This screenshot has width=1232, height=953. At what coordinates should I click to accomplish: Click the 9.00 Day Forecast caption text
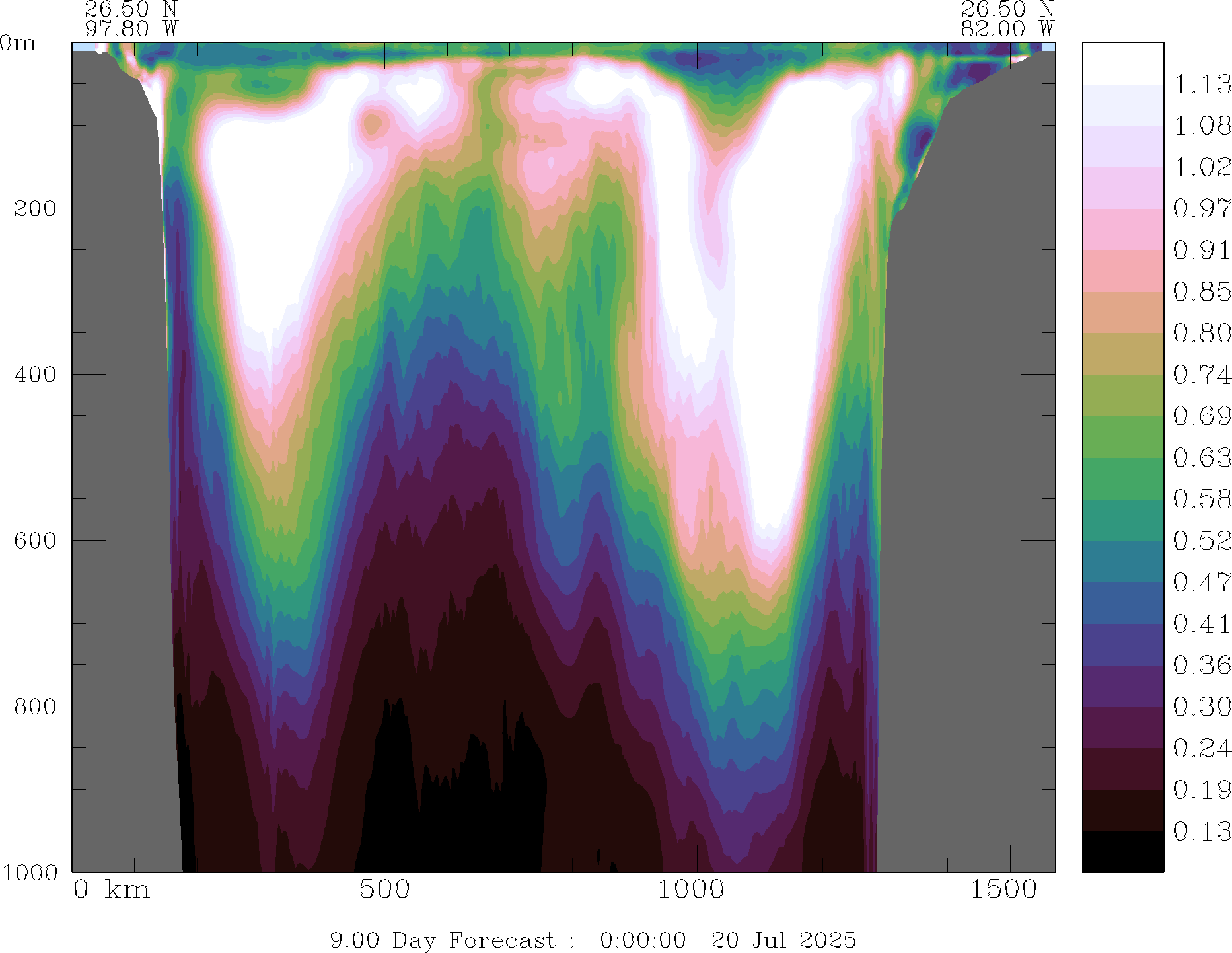(x=443, y=940)
